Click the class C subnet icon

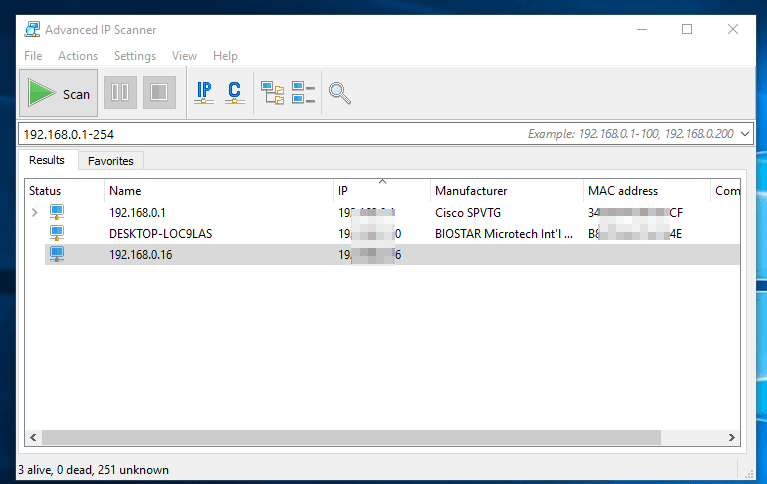click(234, 93)
